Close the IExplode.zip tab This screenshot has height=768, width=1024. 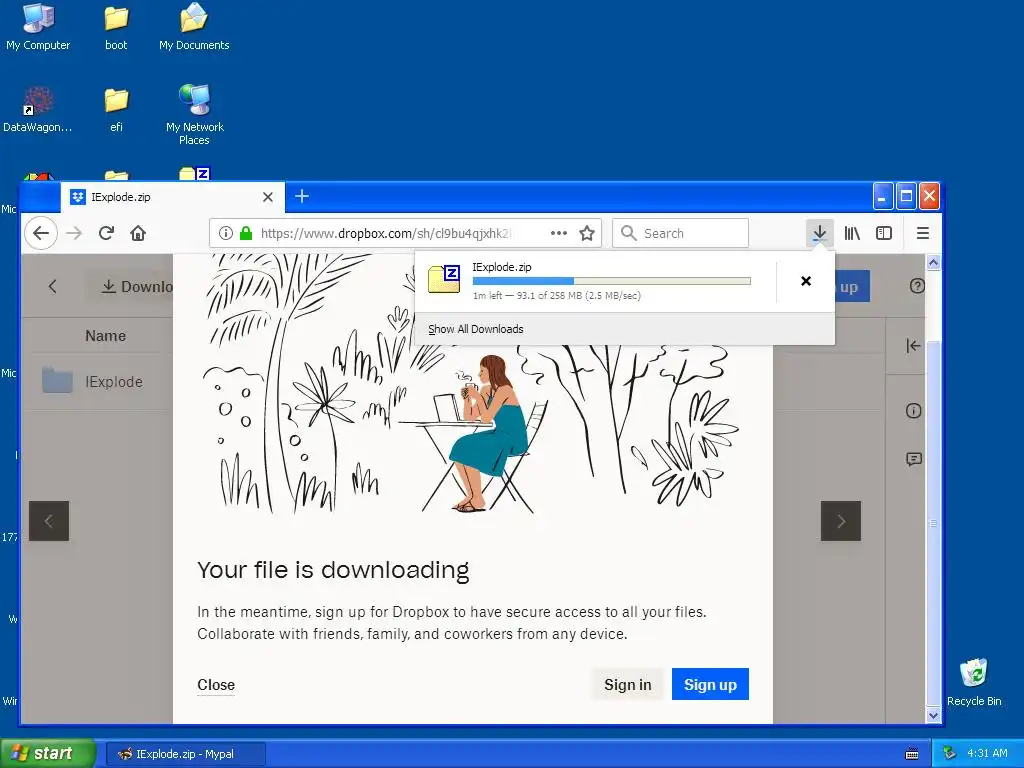point(268,197)
